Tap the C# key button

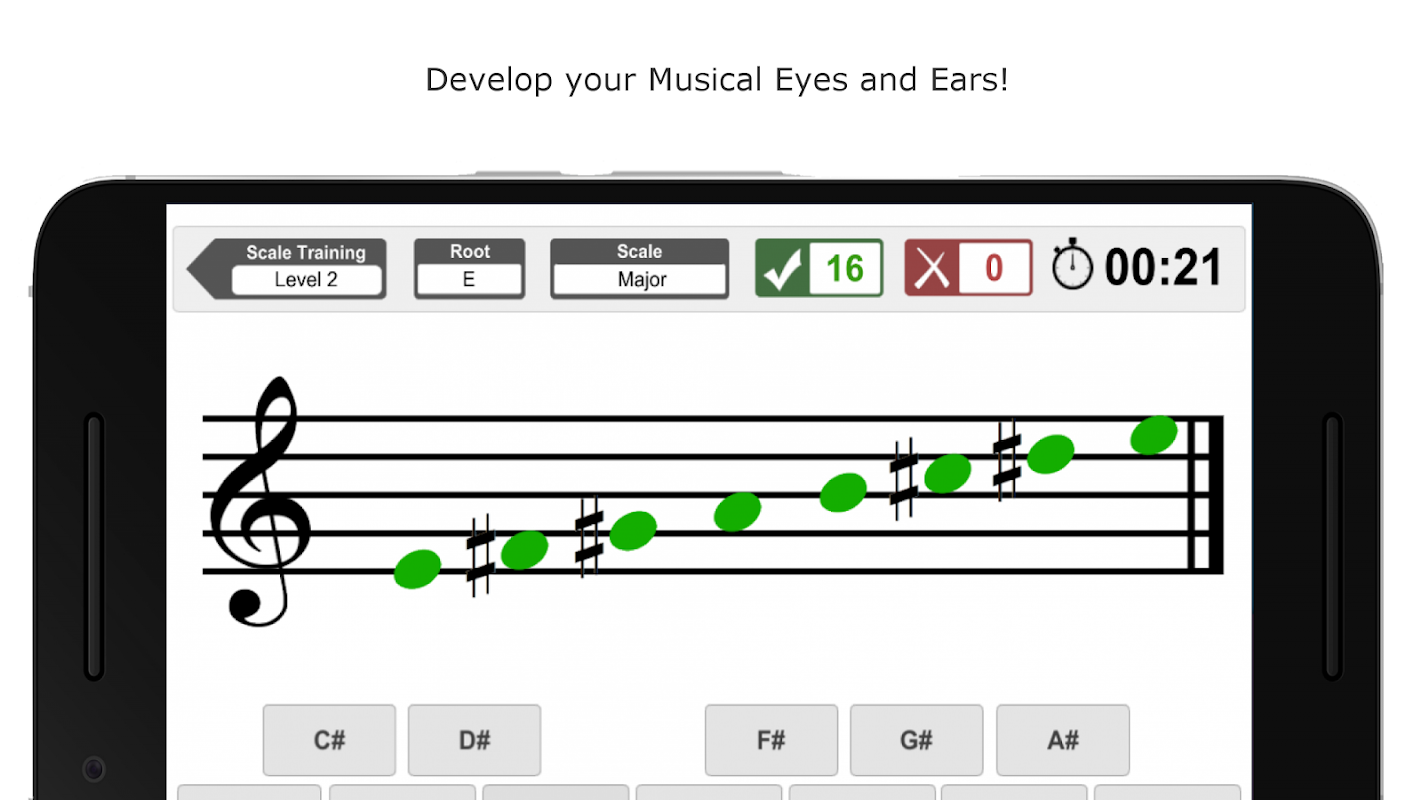pos(329,740)
